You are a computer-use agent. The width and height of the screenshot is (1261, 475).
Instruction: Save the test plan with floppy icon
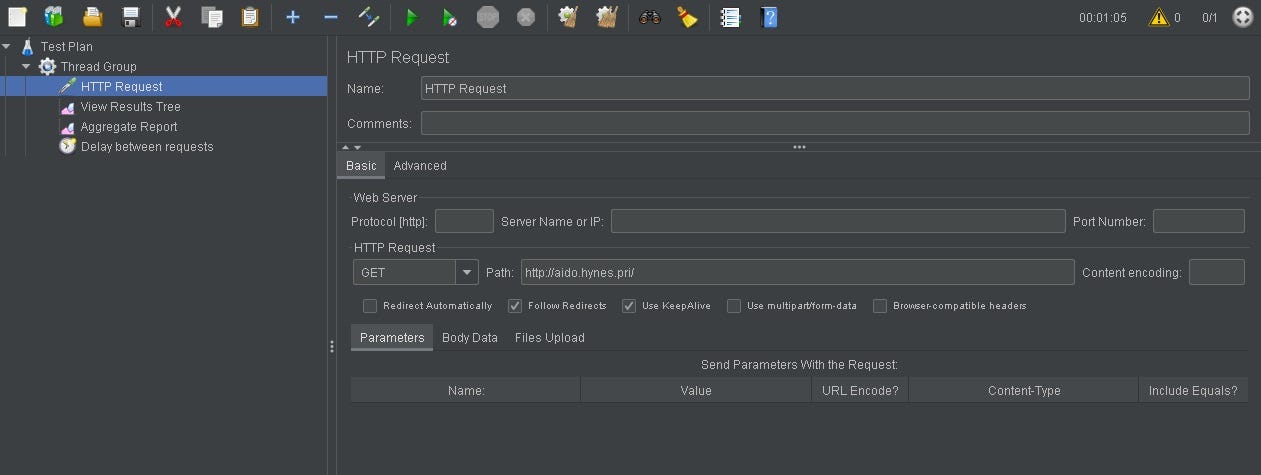pyautogui.click(x=131, y=17)
